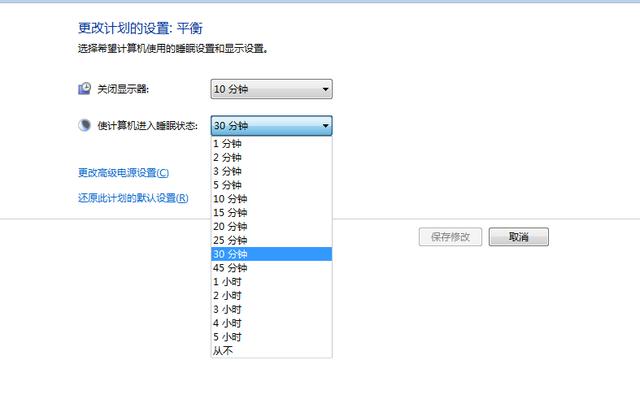The width and height of the screenshot is (640, 399).
Task: Set sleep time to 1 小时
Action: click(x=271, y=282)
